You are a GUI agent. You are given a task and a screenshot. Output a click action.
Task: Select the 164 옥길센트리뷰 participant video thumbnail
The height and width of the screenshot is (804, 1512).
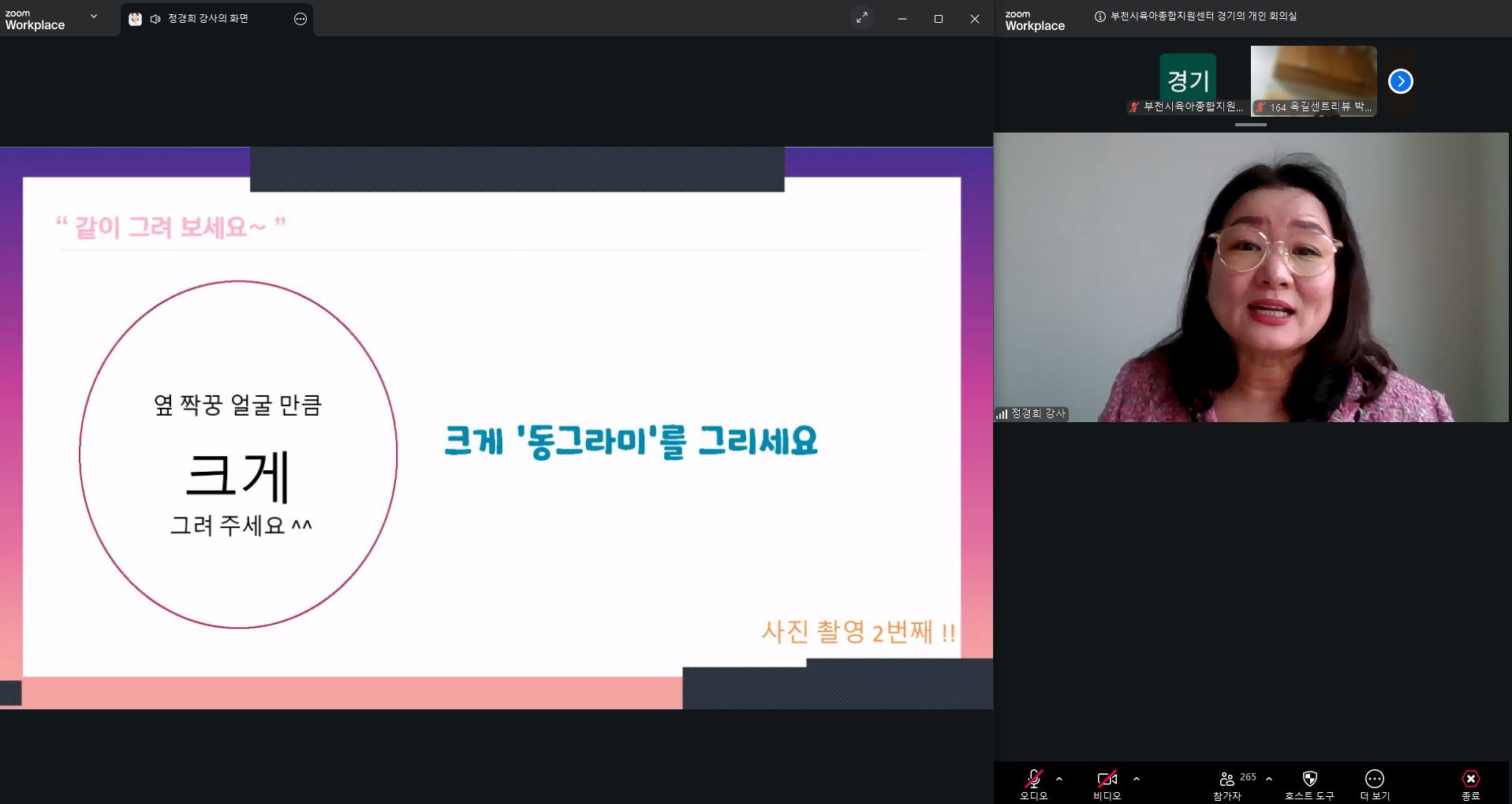pyautogui.click(x=1313, y=80)
